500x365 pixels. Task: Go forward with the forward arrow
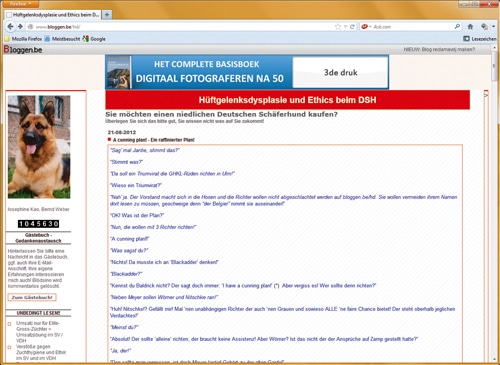coord(20,26)
